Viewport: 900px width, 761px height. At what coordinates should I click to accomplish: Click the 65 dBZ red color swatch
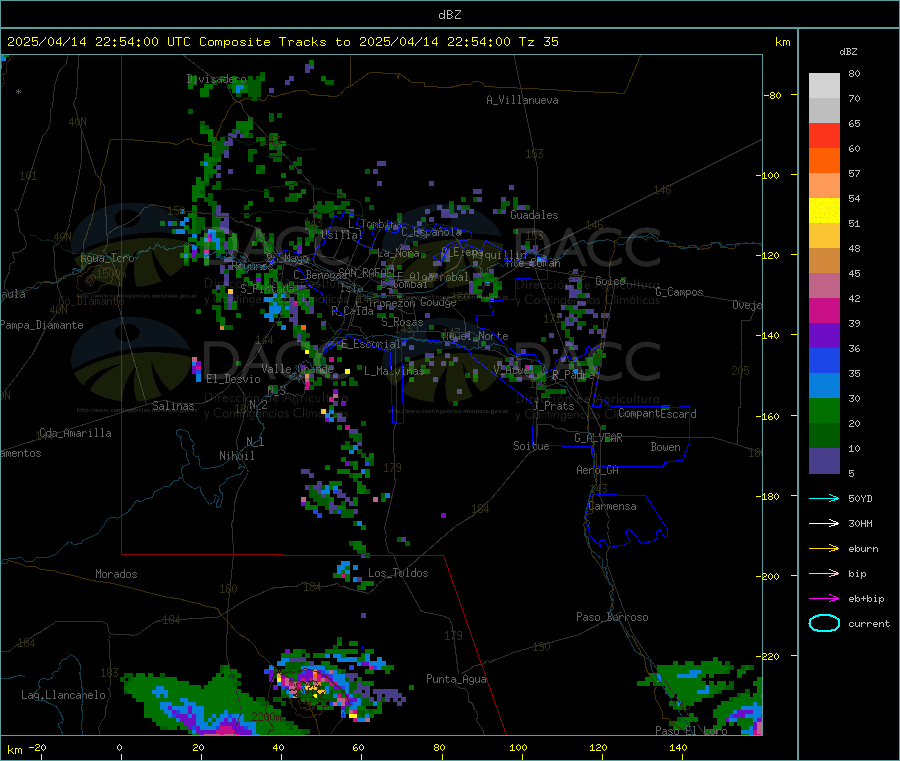pyautogui.click(x=824, y=135)
